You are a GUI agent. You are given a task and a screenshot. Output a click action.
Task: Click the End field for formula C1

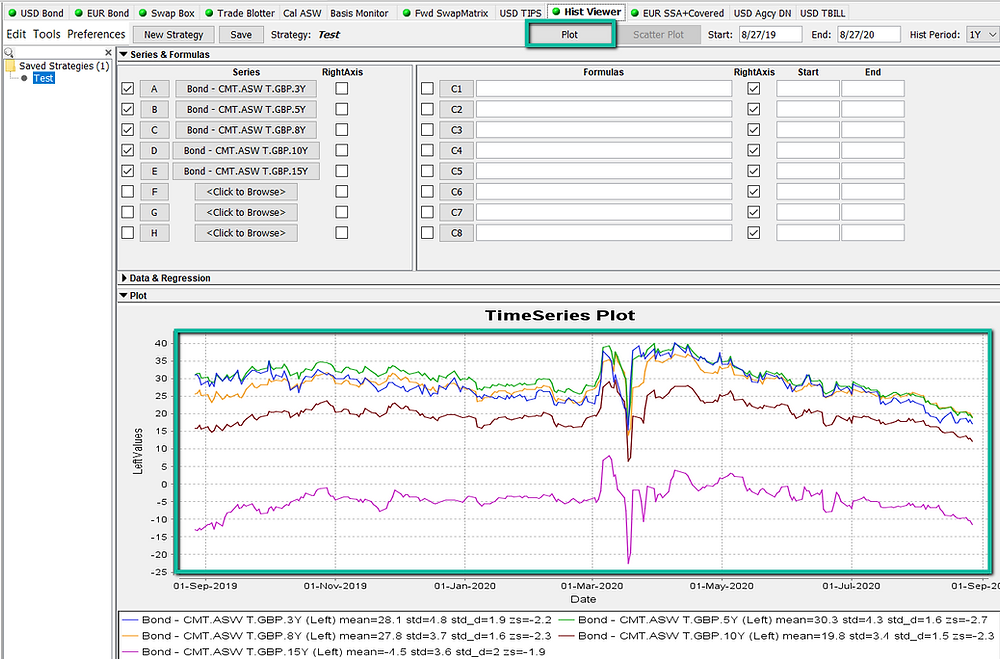click(872, 89)
